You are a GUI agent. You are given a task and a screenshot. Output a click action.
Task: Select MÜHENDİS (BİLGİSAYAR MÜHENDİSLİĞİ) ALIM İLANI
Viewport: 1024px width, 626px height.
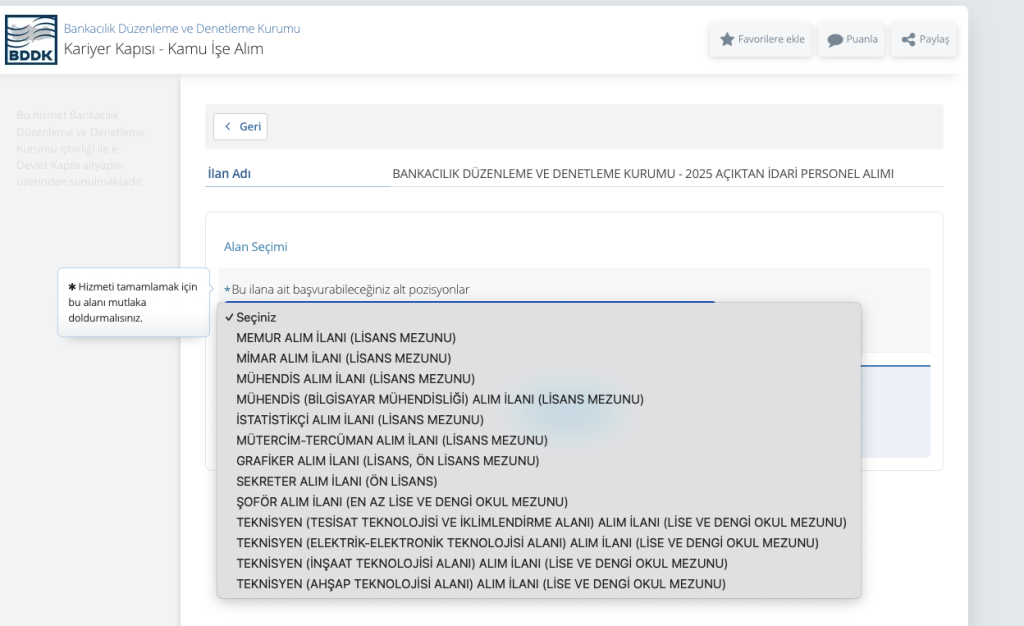coord(439,399)
